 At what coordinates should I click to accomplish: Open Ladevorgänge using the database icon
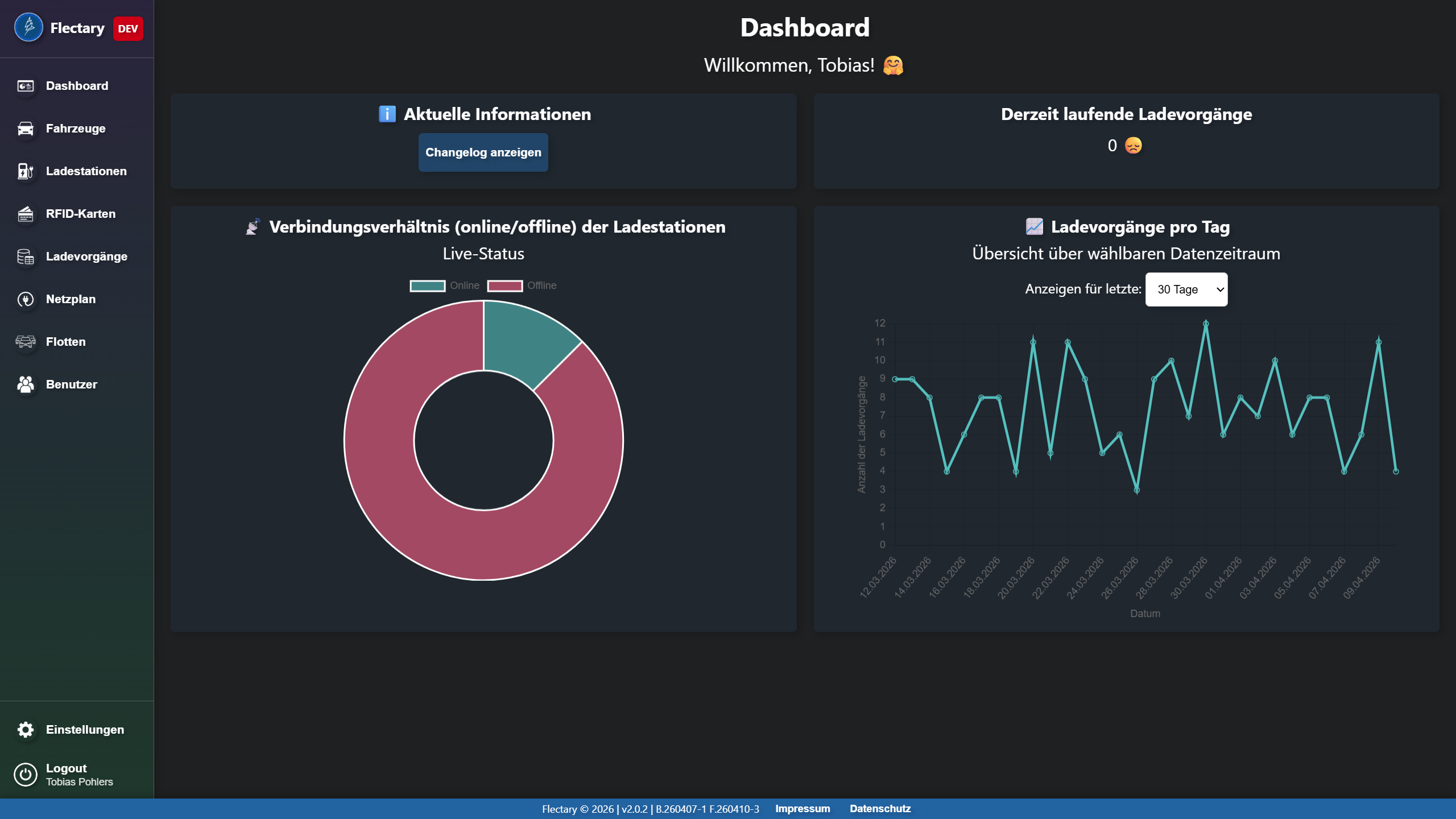click(26, 257)
